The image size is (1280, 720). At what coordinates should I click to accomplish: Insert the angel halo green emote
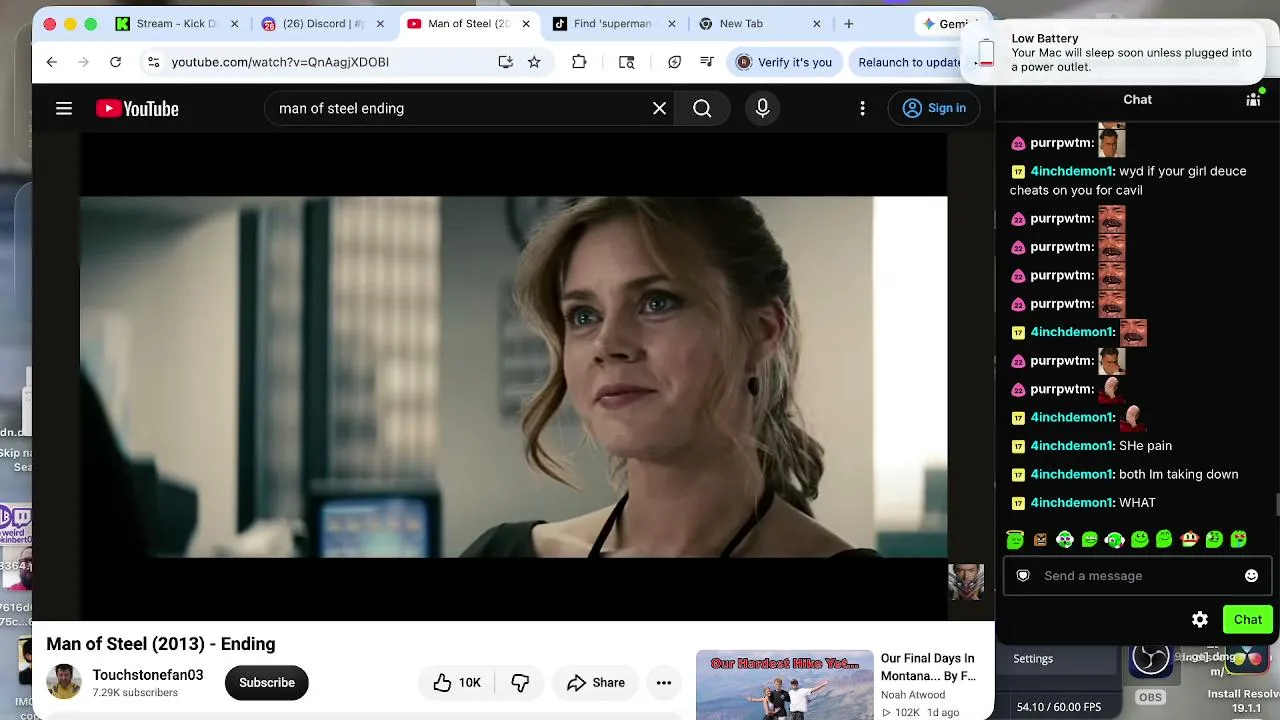(1015, 539)
